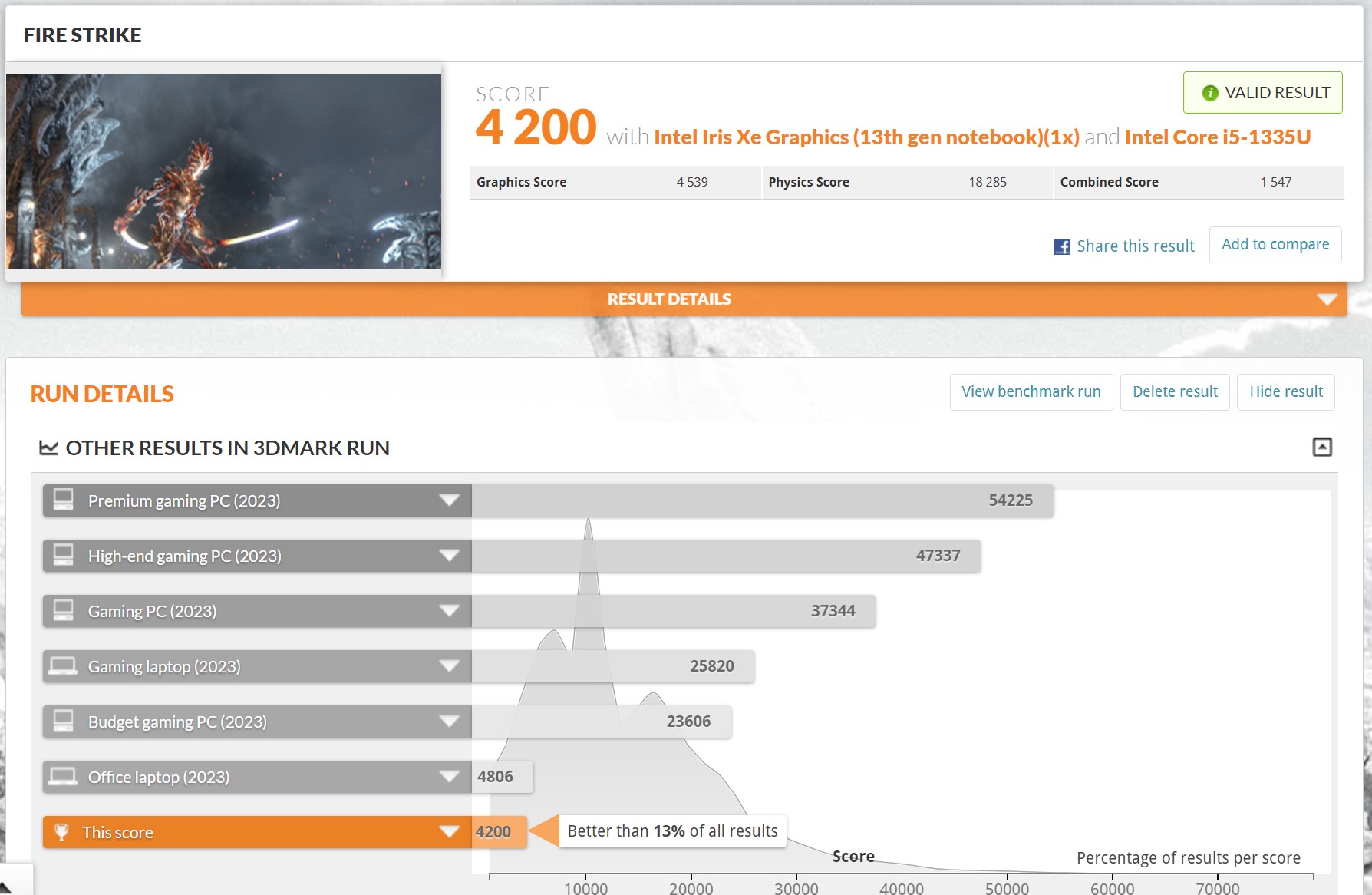Click the Graphics Score value 4 539

point(691,182)
